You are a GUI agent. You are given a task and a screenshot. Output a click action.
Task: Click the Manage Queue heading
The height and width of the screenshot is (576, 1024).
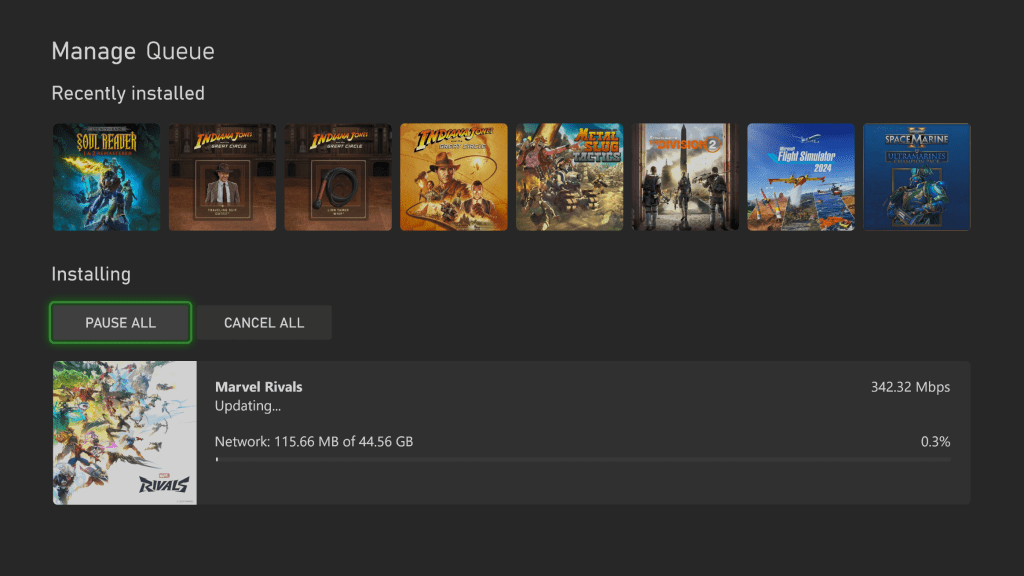coord(133,51)
